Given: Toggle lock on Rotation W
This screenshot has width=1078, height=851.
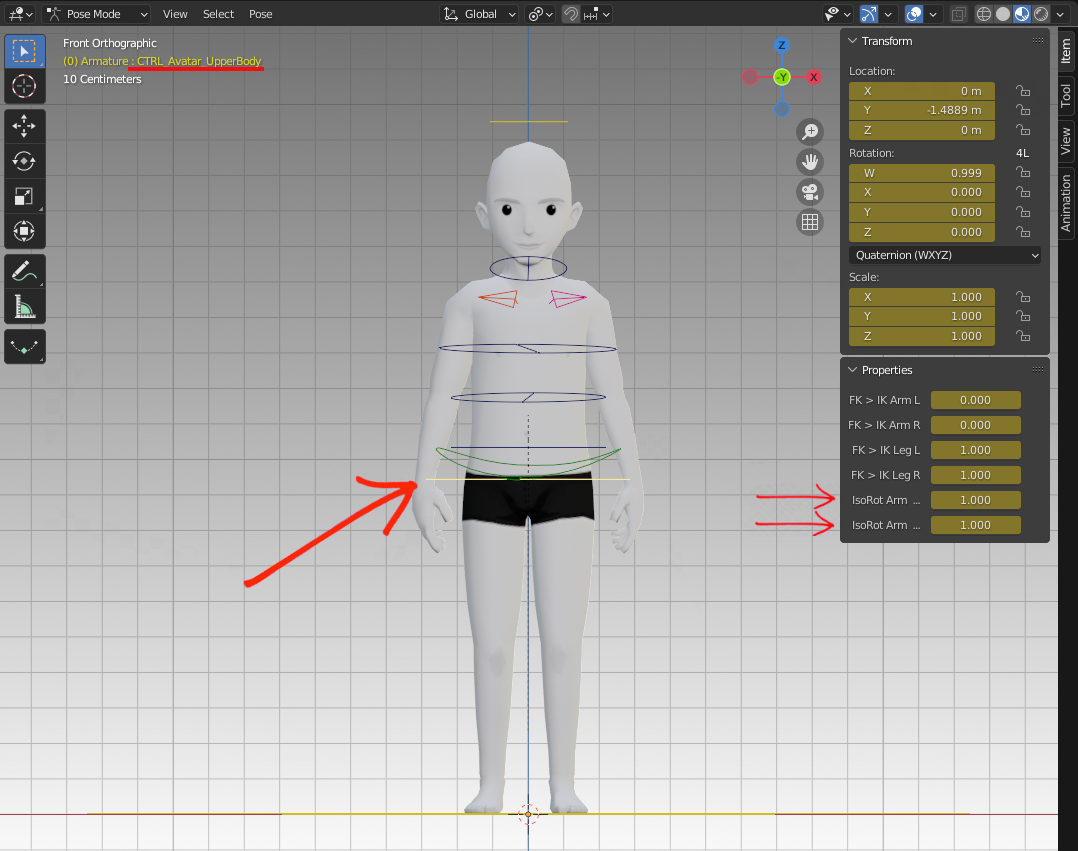Looking at the screenshot, I should pos(1023,172).
